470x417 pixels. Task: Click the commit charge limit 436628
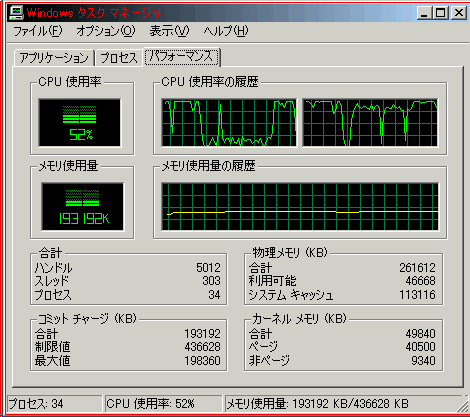tap(202, 347)
